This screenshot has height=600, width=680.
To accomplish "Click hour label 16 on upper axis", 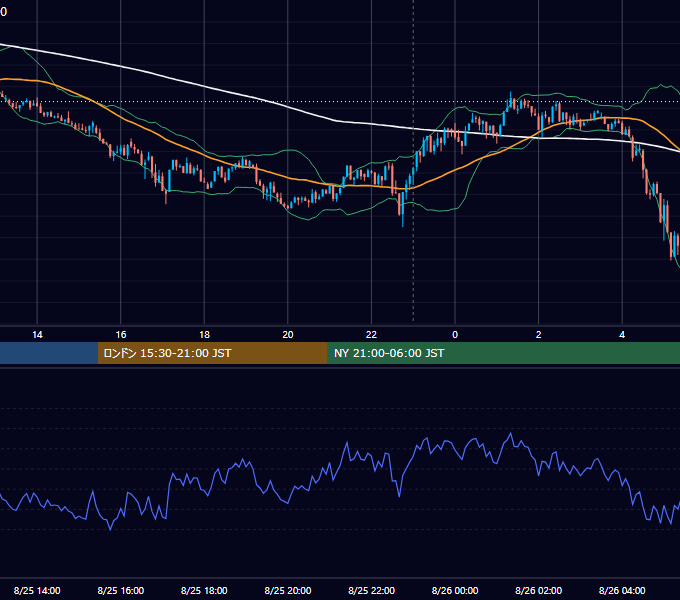I will (121, 335).
